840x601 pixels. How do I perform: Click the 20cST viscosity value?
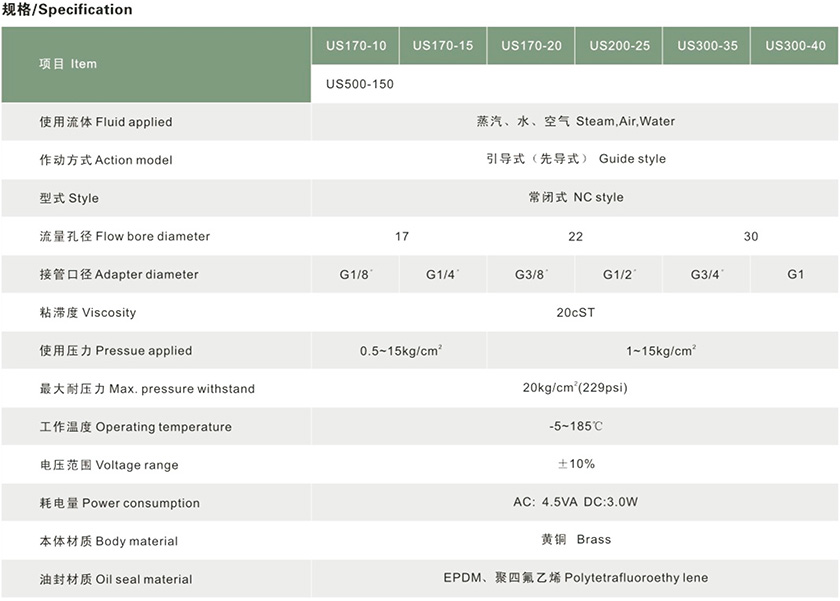[x=576, y=312]
